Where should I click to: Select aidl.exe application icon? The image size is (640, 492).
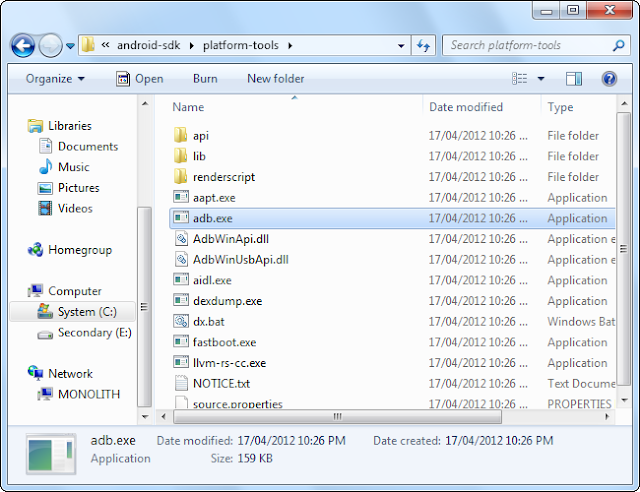[180, 280]
